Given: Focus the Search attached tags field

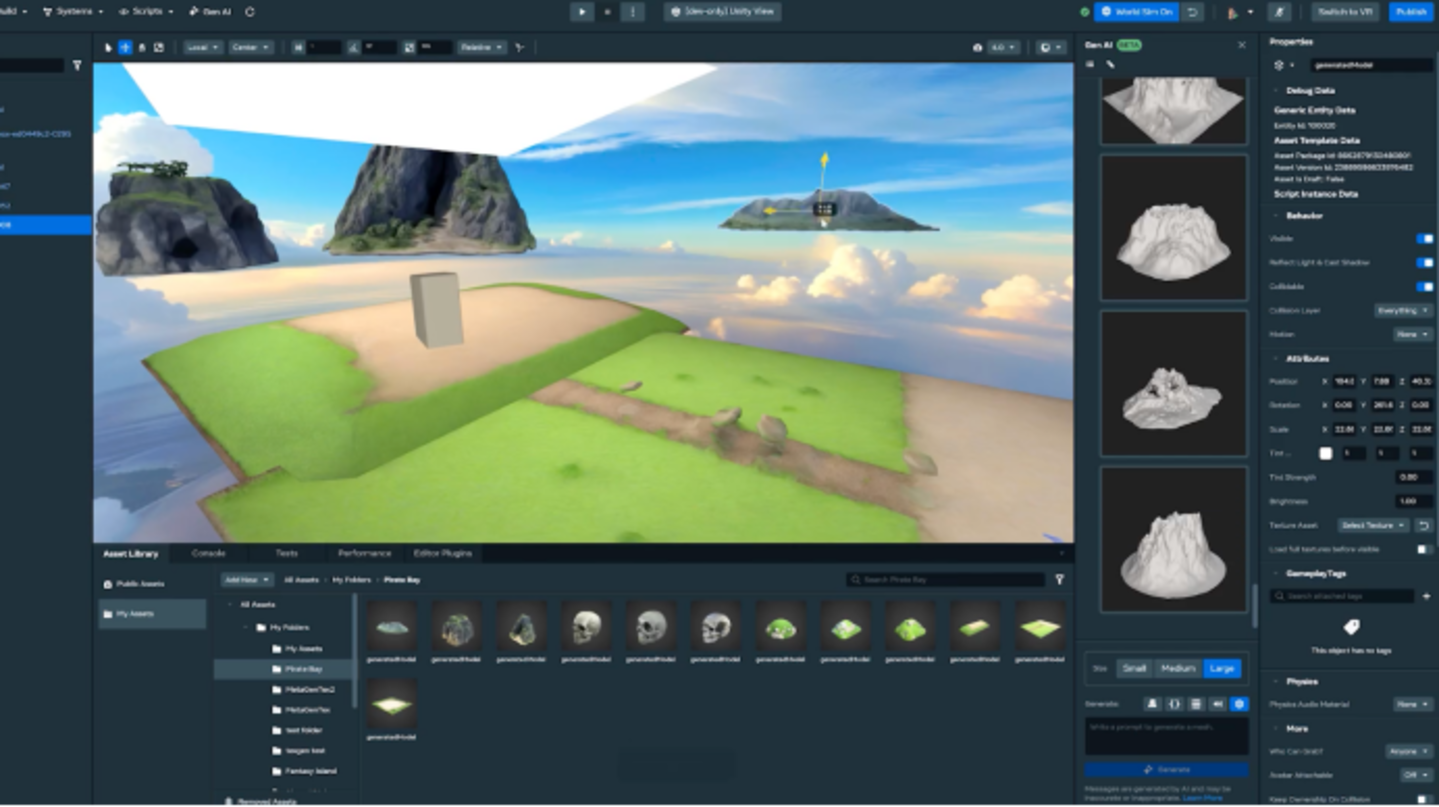Looking at the screenshot, I should (x=1343, y=596).
